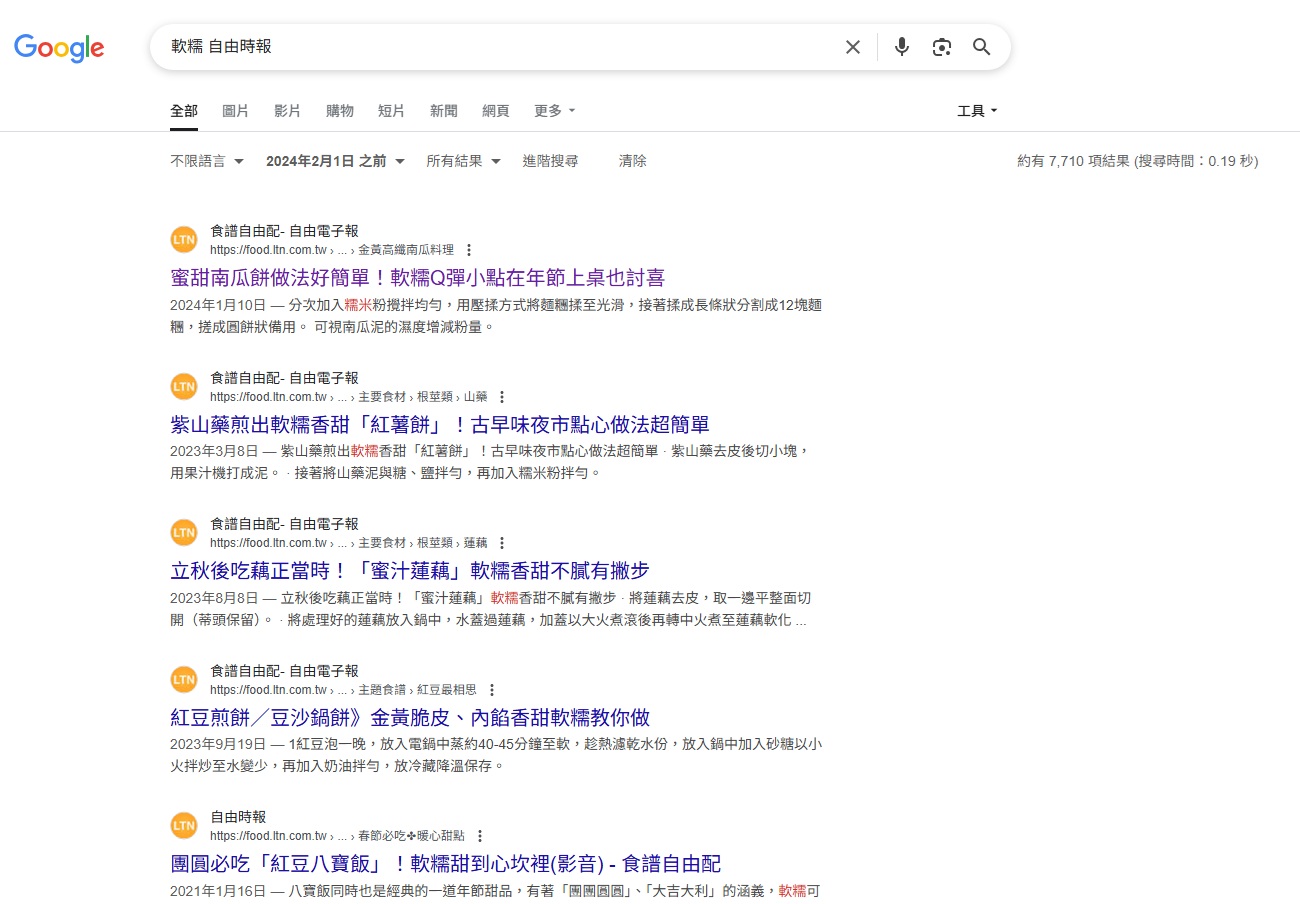Viewport: 1300px width, 904px height.
Task: Click snippet dated 2023年3月8日
Action: [x=489, y=462]
